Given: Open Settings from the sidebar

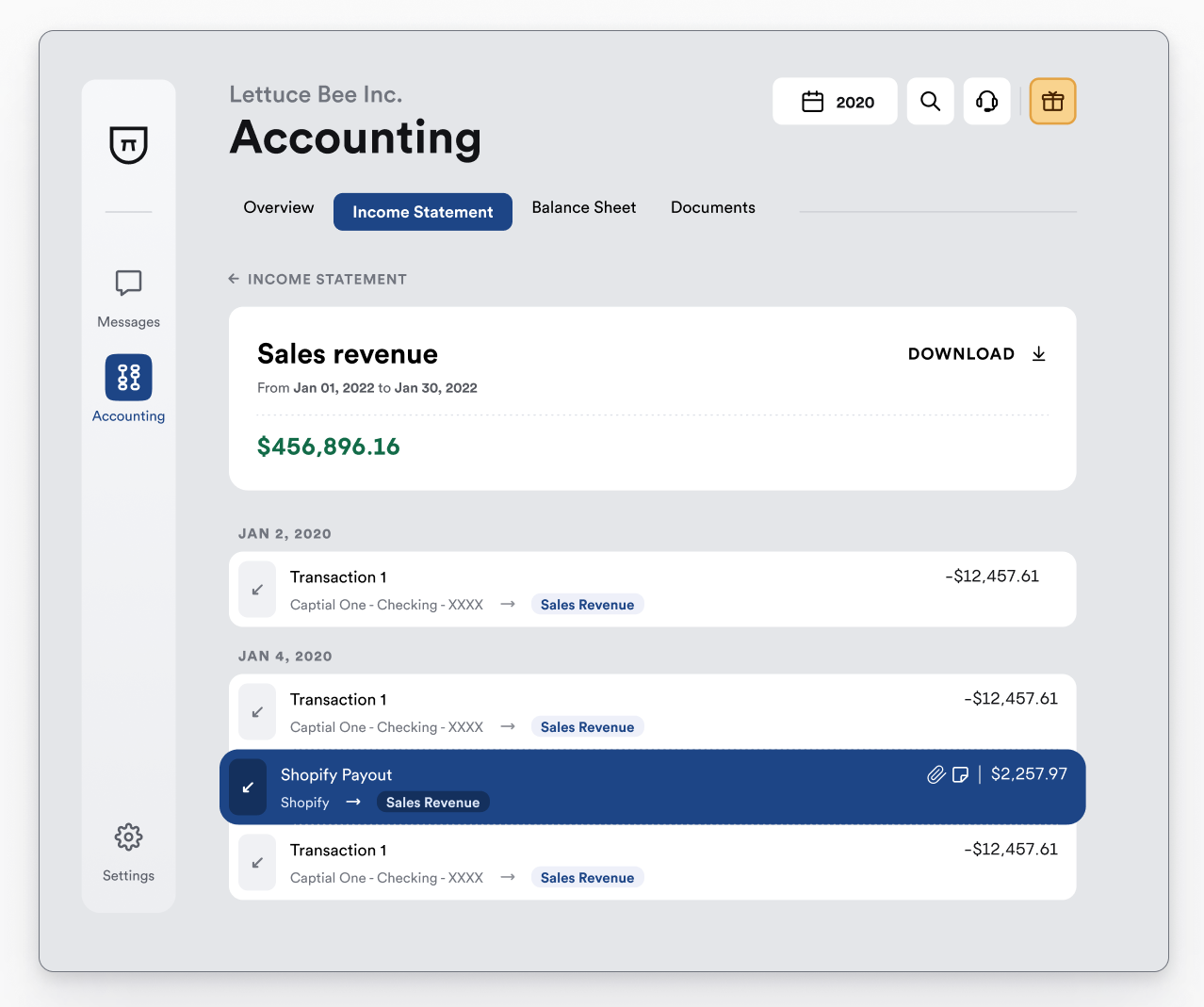Looking at the screenshot, I should point(128,837).
